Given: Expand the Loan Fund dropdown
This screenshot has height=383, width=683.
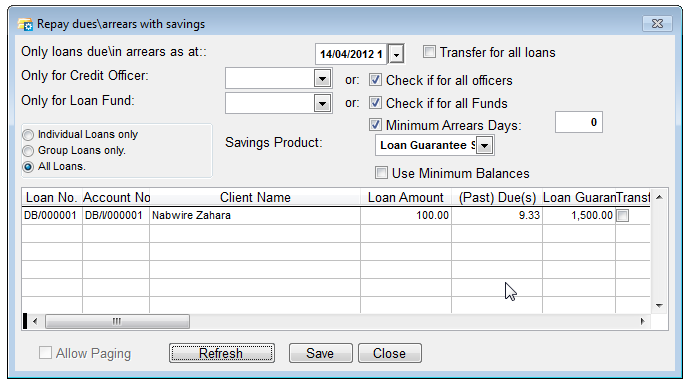Looking at the screenshot, I should click(322, 104).
